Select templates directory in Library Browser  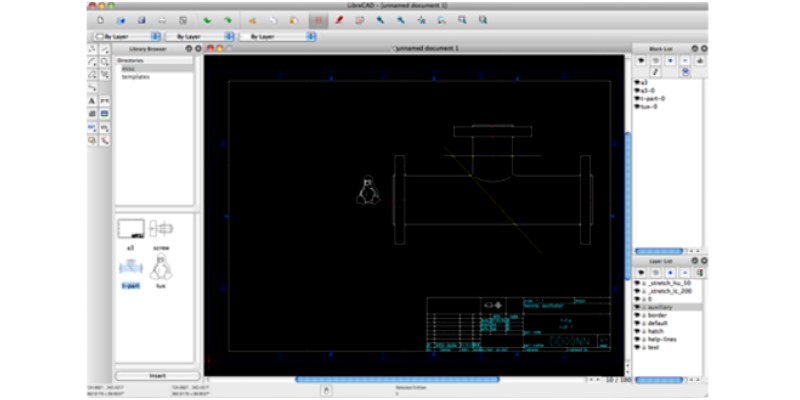click(155, 77)
